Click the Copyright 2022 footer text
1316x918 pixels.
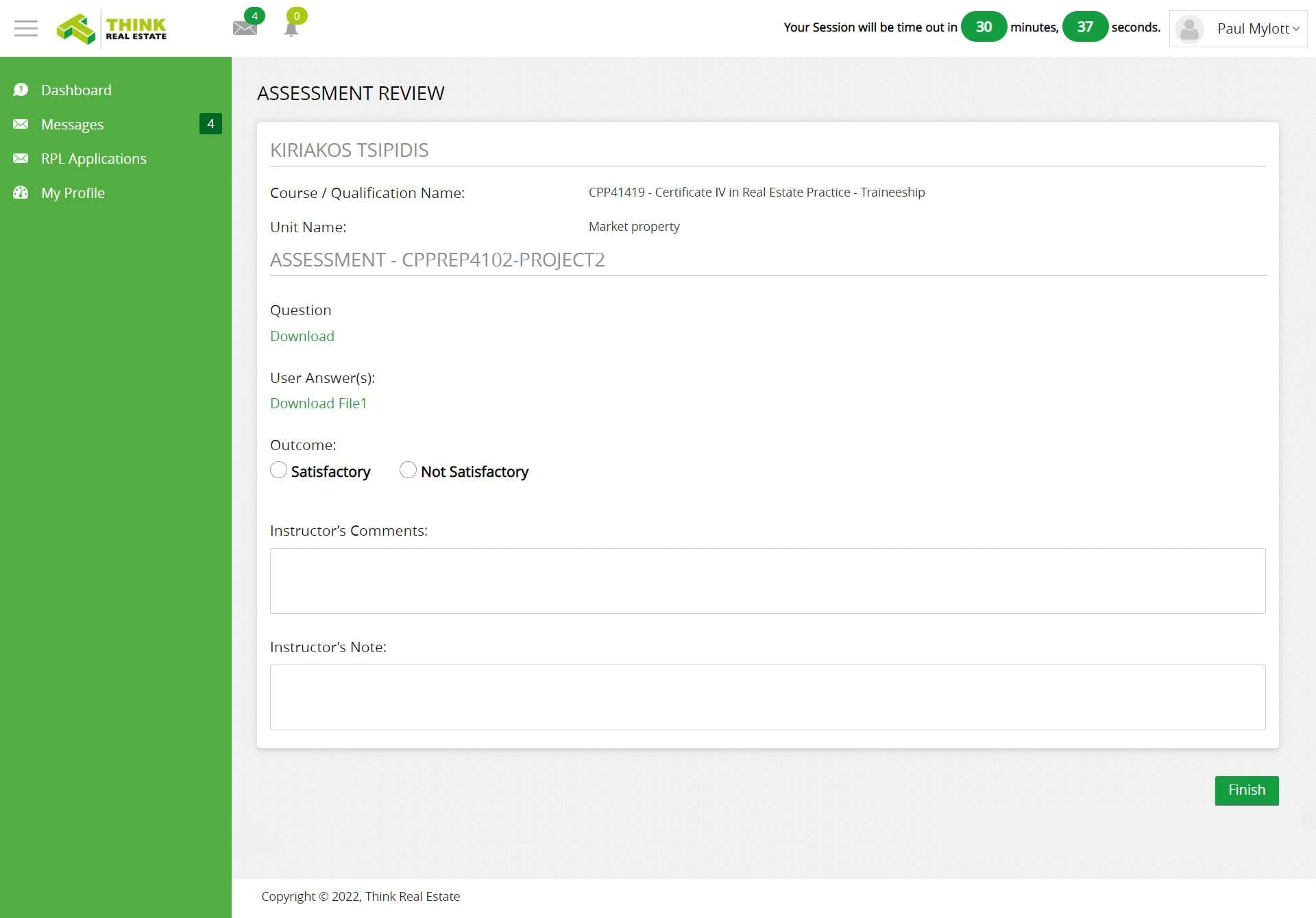tap(361, 896)
